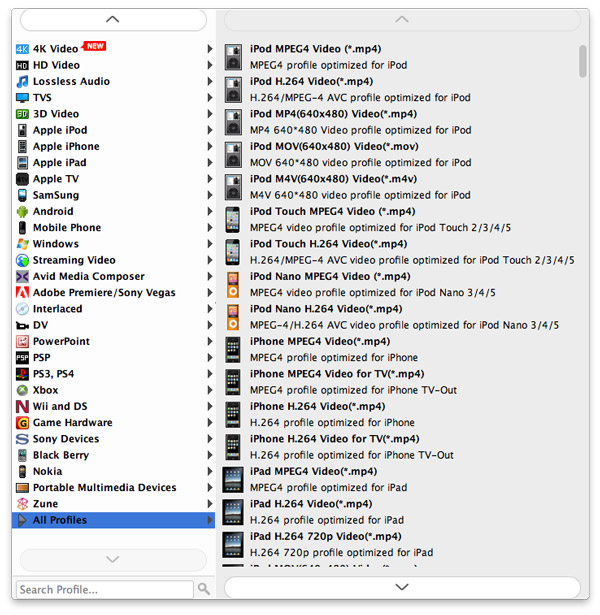Click iPod Nano MPEG4 Video orange thumbnail

coord(233,285)
